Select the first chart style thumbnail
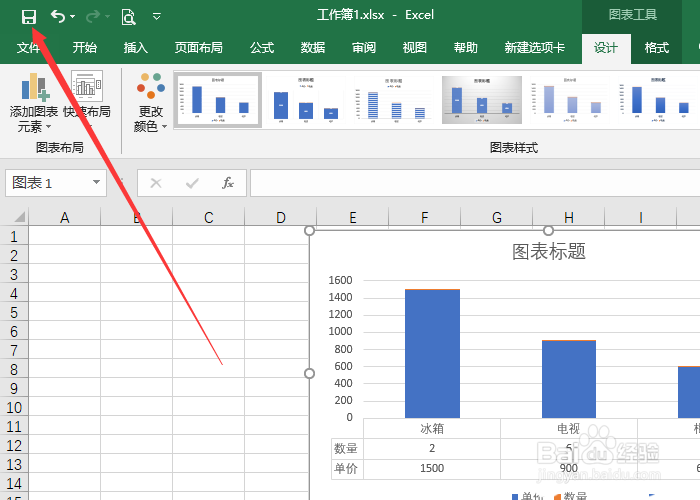 click(x=217, y=100)
